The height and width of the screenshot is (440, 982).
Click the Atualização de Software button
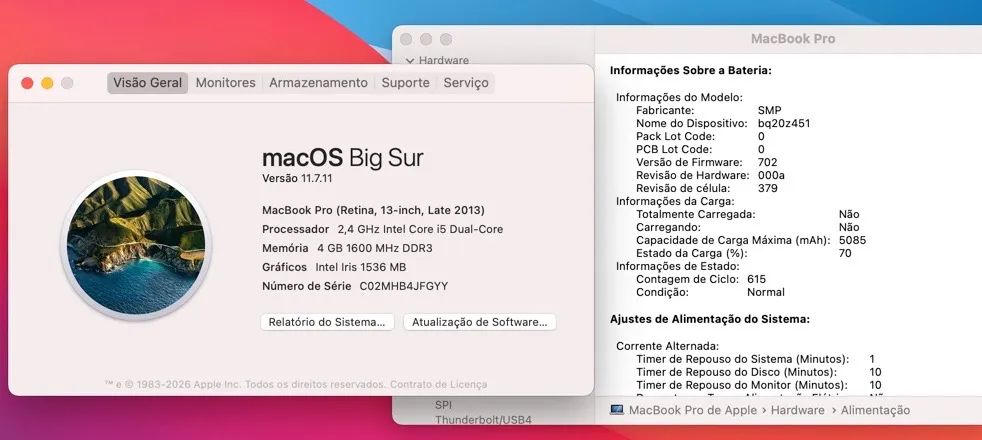coord(480,322)
